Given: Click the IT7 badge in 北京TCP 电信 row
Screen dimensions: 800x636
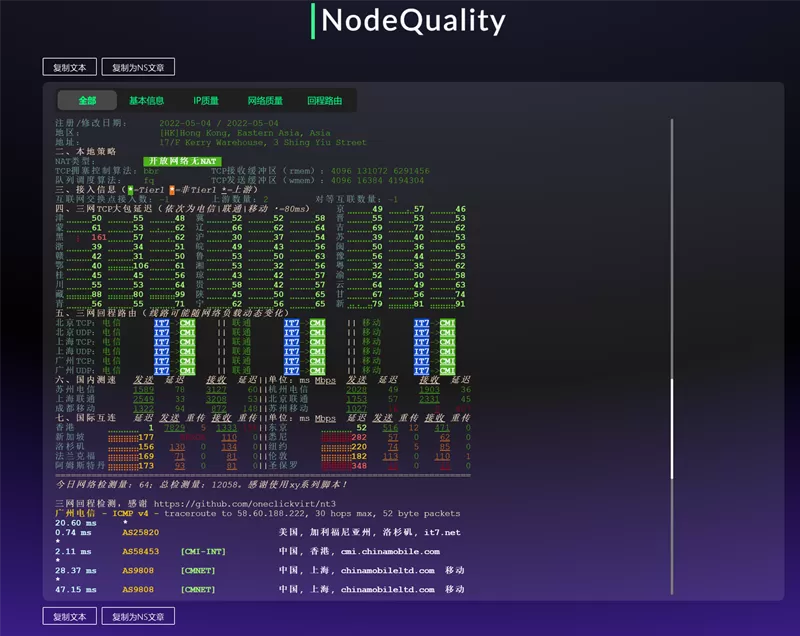Looking at the screenshot, I should (162, 323).
